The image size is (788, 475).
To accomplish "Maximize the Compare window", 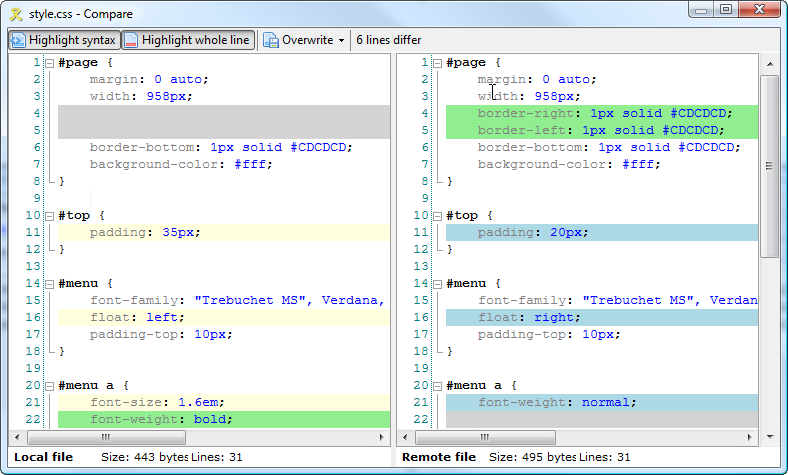I will 726,10.
